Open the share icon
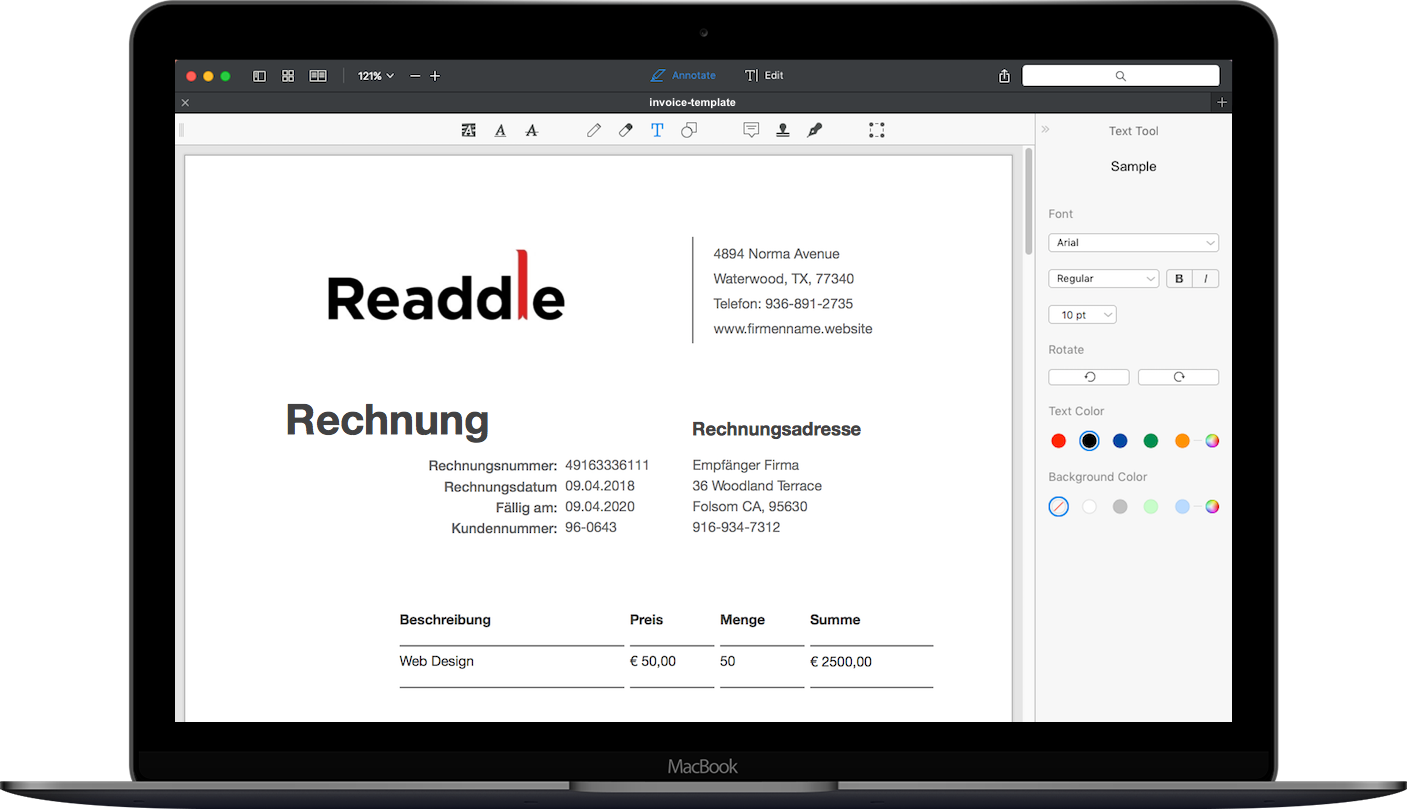 1004,76
